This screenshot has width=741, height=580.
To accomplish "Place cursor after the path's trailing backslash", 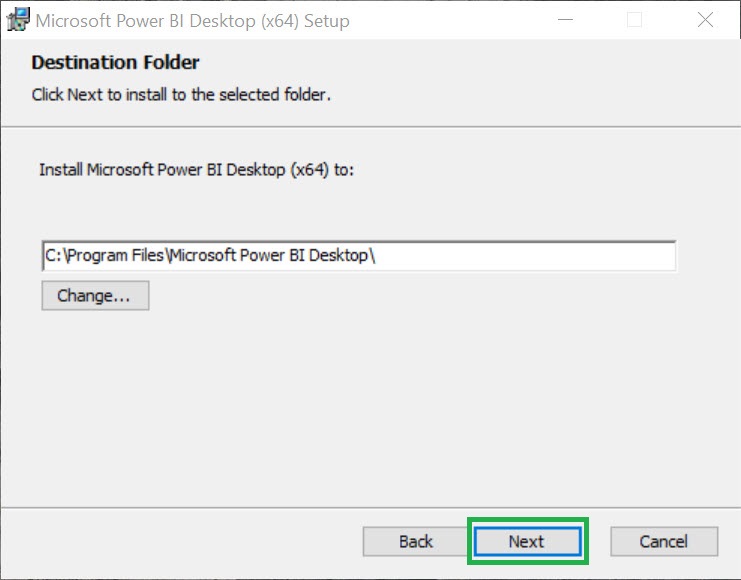I will (376, 256).
